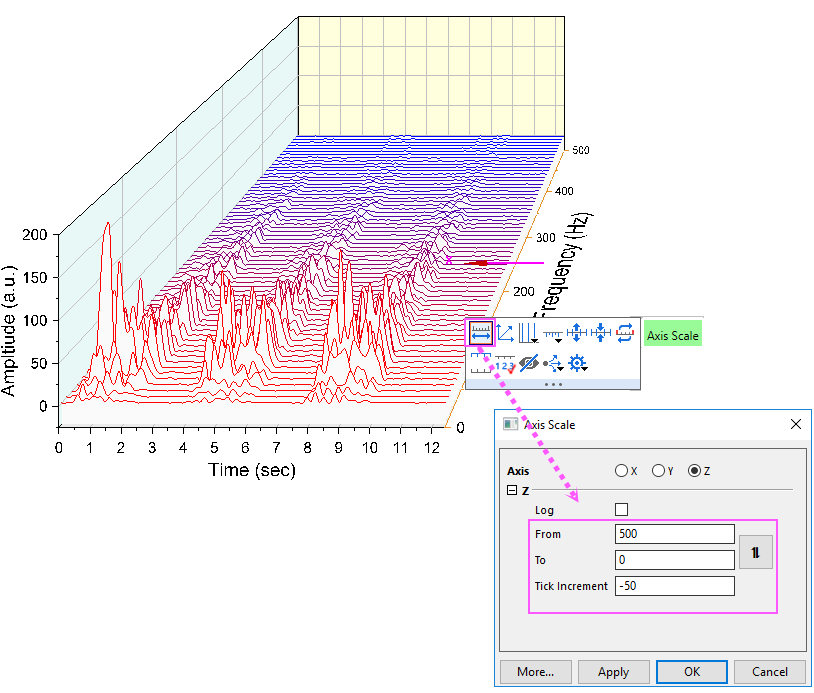Image resolution: width=814 pixels, height=693 pixels.
Task: Select the Amplitude (a.u.) axis title
Action: (9, 331)
